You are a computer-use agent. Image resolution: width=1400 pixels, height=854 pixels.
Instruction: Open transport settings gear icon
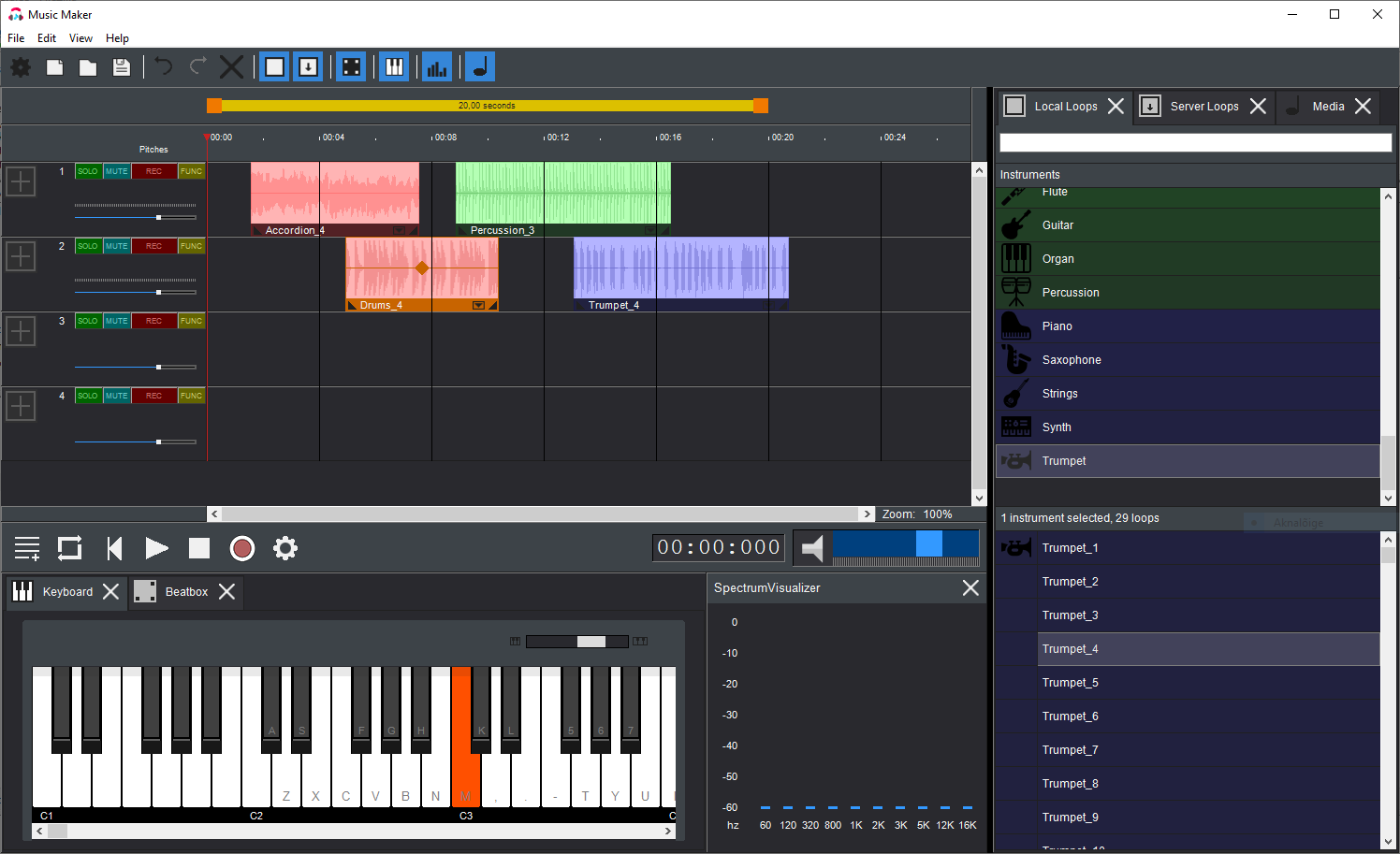pyautogui.click(x=285, y=548)
